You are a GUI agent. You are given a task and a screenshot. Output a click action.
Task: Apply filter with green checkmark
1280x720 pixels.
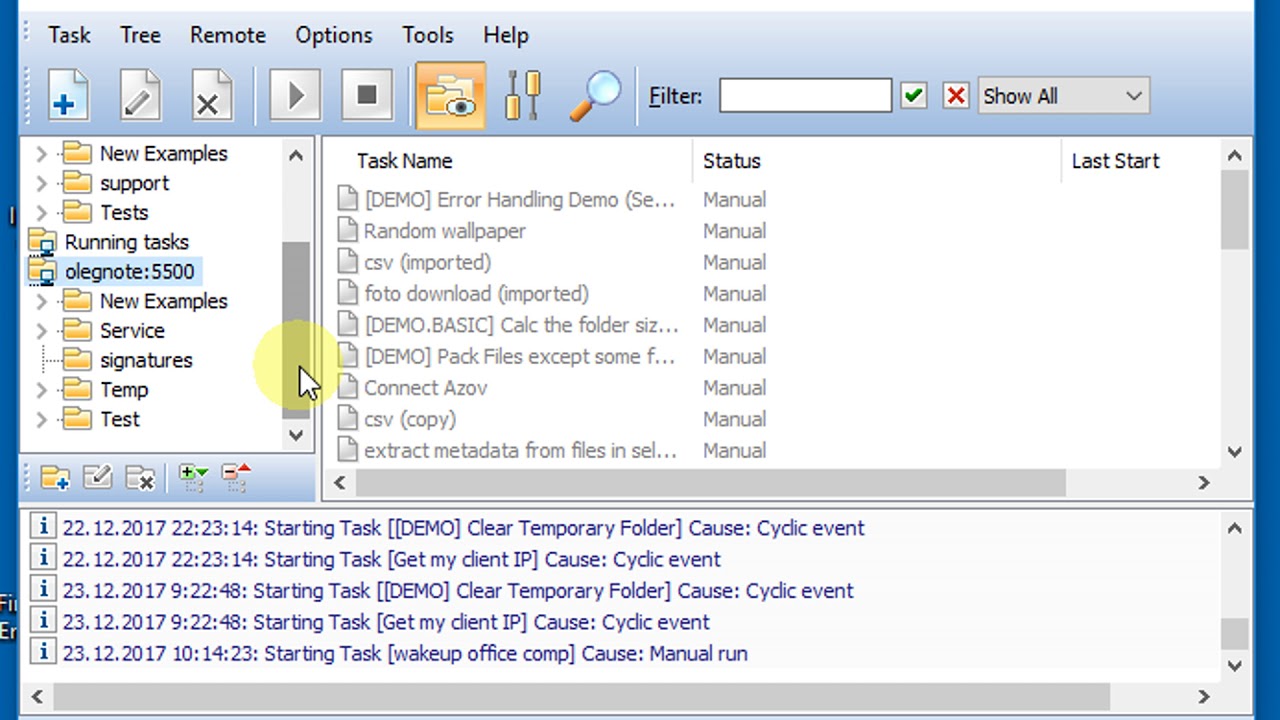pyautogui.click(x=913, y=96)
